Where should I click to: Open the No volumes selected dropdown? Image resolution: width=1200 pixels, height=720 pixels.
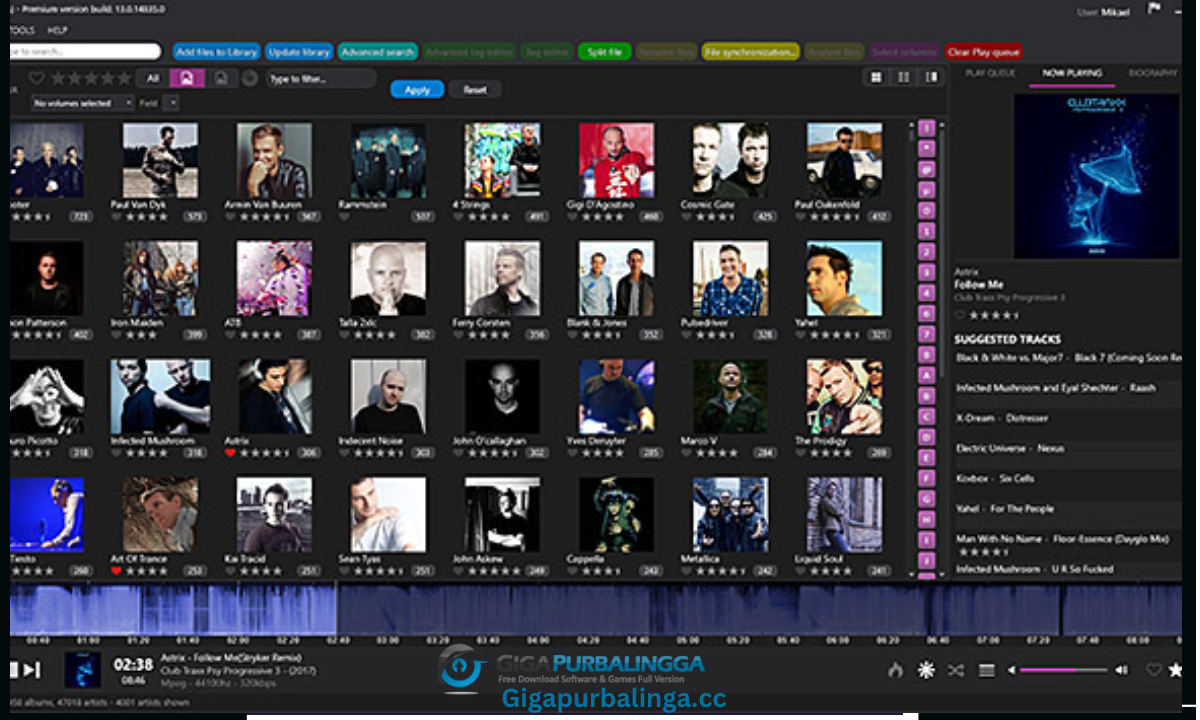[x=83, y=103]
